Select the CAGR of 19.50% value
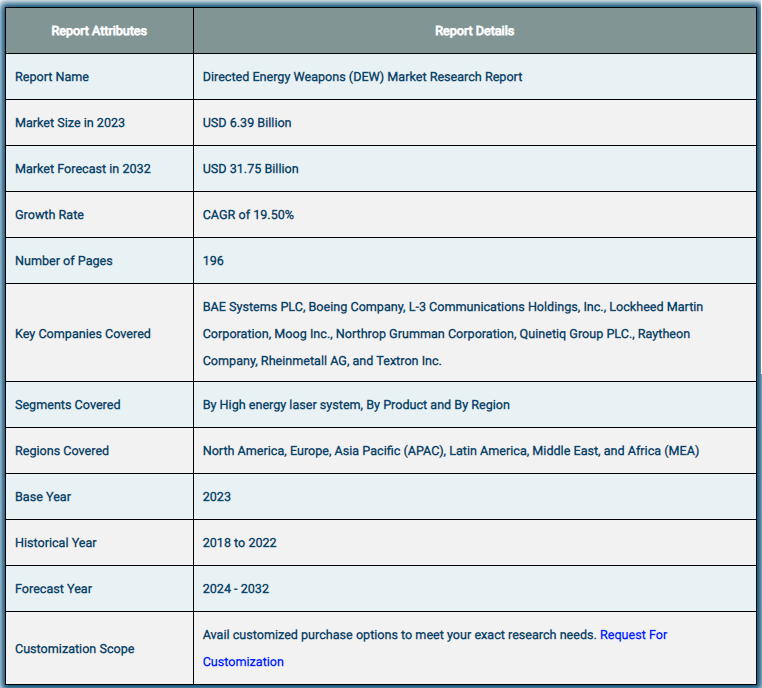This screenshot has height=688, width=762. pos(248,215)
